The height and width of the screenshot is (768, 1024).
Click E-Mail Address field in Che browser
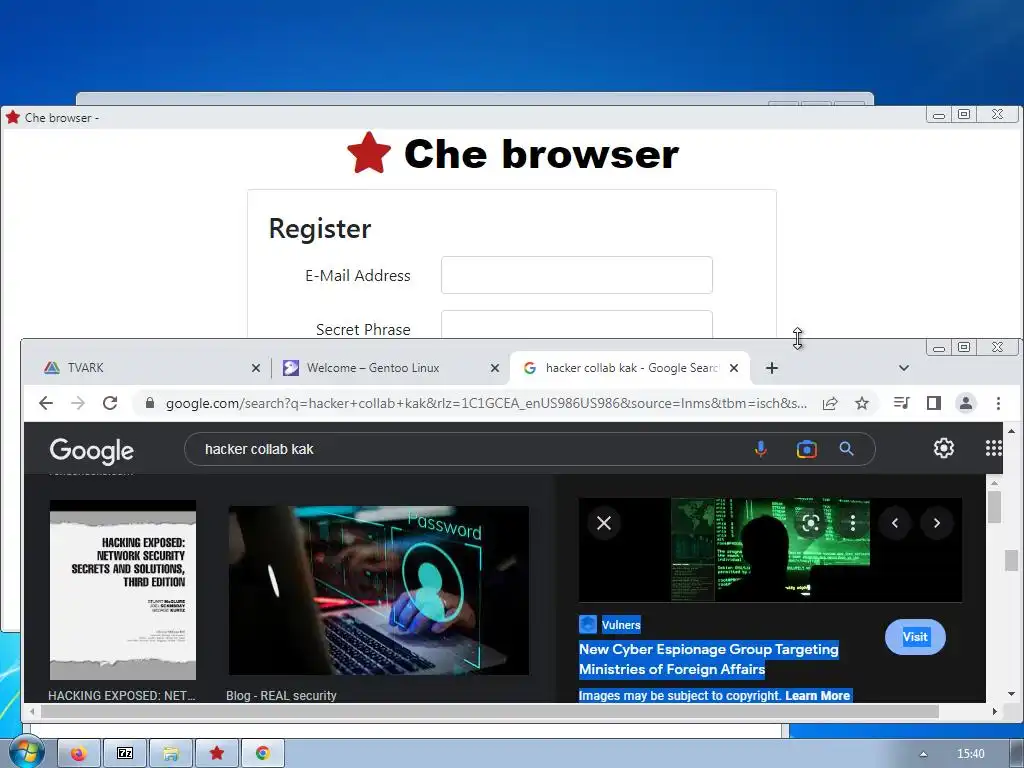(x=577, y=275)
